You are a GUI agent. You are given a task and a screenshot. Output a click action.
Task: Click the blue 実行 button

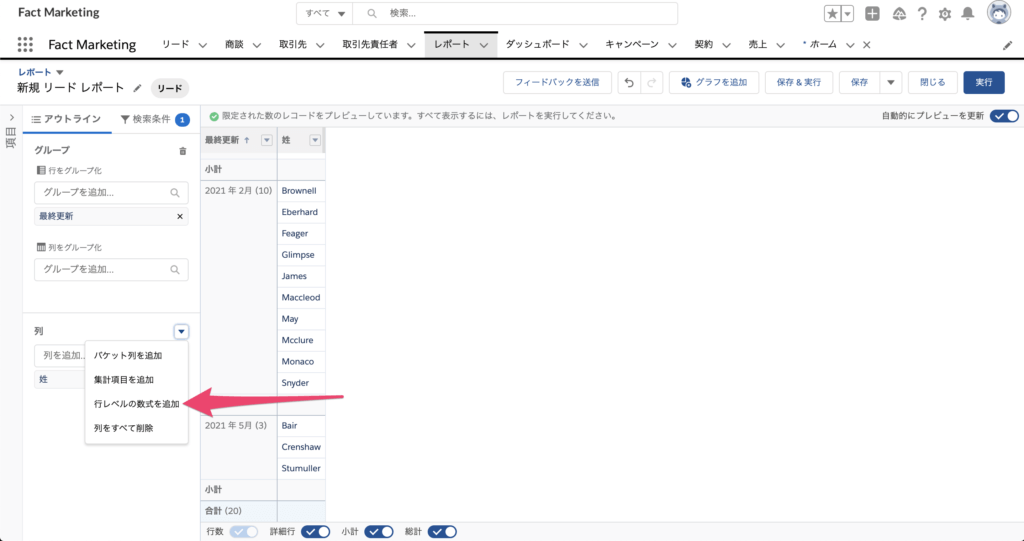coord(984,82)
